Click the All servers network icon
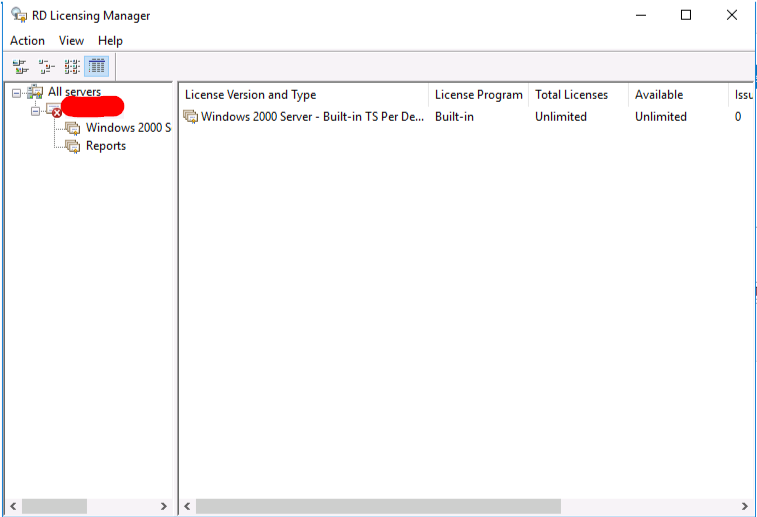This screenshot has height=517, width=757. (35, 92)
